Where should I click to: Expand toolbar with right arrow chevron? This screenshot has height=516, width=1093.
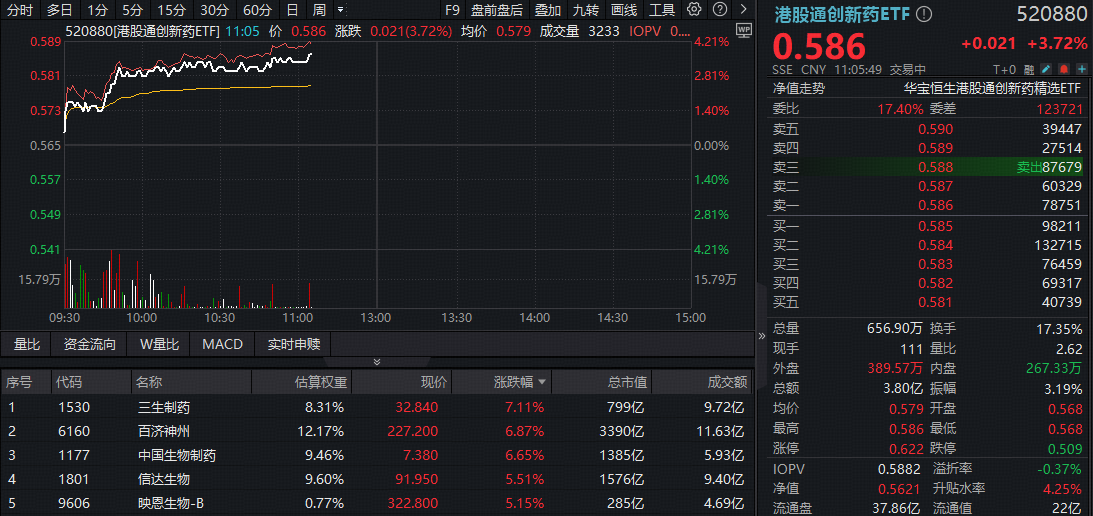click(x=743, y=10)
